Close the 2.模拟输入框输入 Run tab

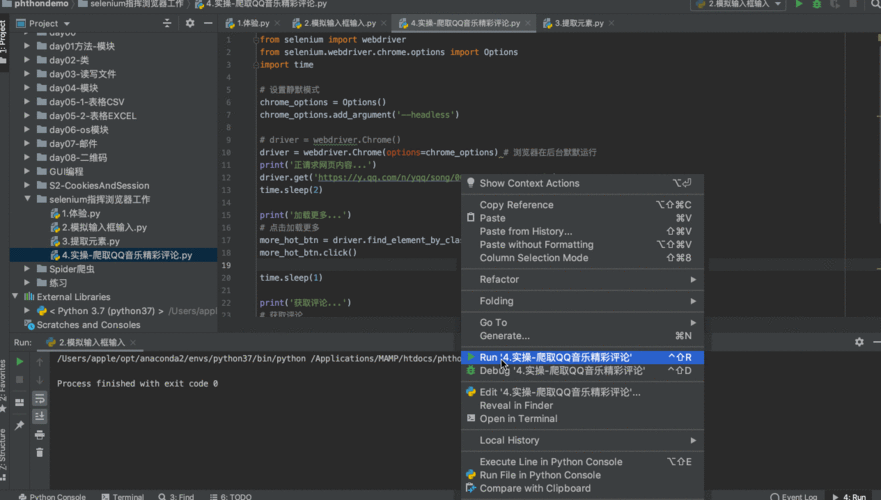pyautogui.click(x=133, y=342)
